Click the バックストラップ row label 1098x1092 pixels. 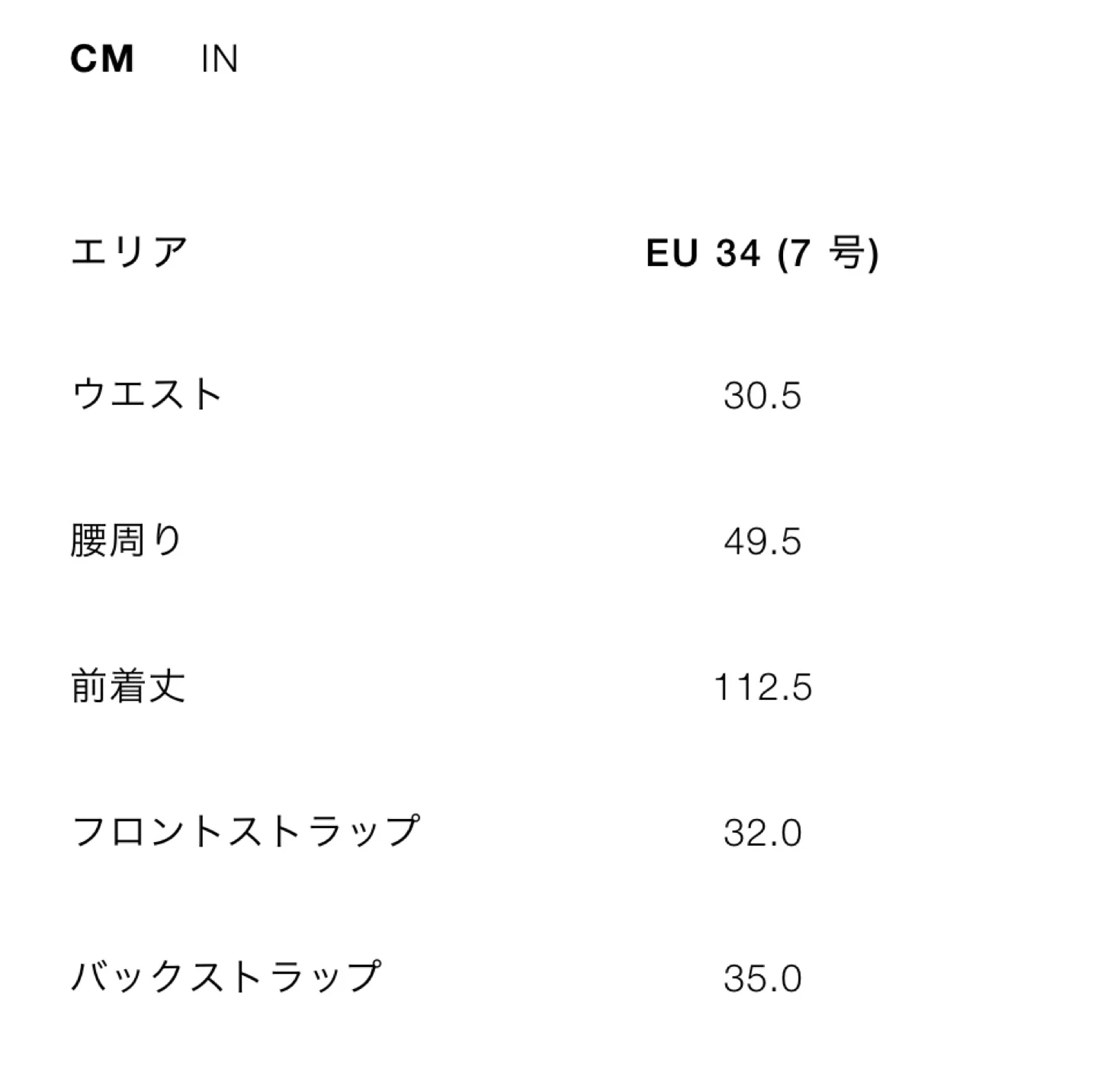(x=225, y=977)
